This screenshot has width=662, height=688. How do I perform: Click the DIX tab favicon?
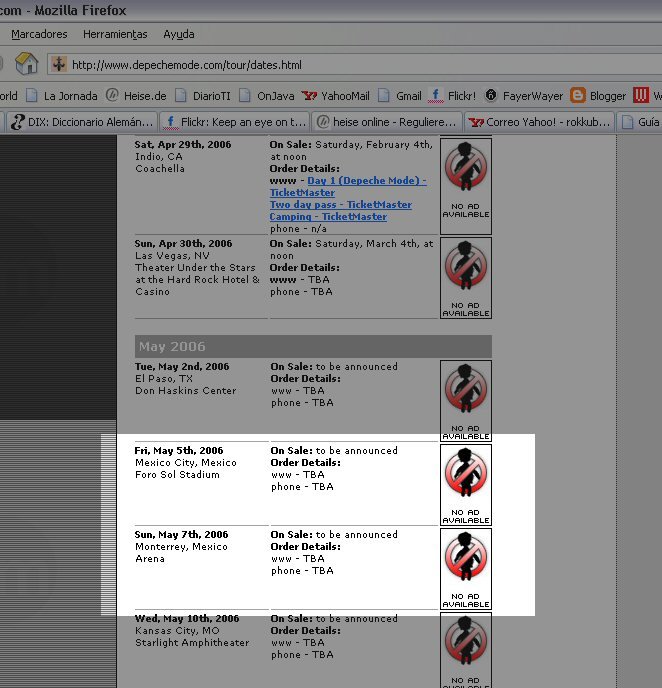pyautogui.click(x=18, y=122)
